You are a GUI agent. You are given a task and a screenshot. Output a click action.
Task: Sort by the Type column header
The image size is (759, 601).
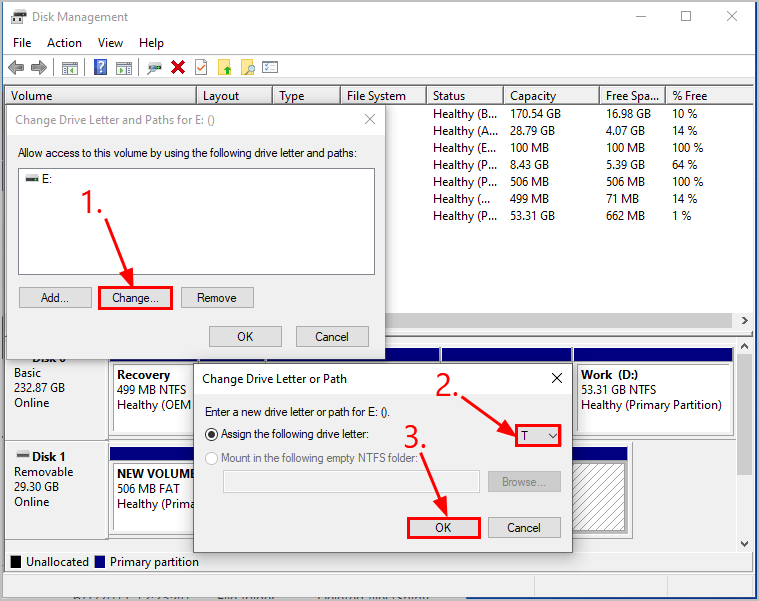click(306, 96)
